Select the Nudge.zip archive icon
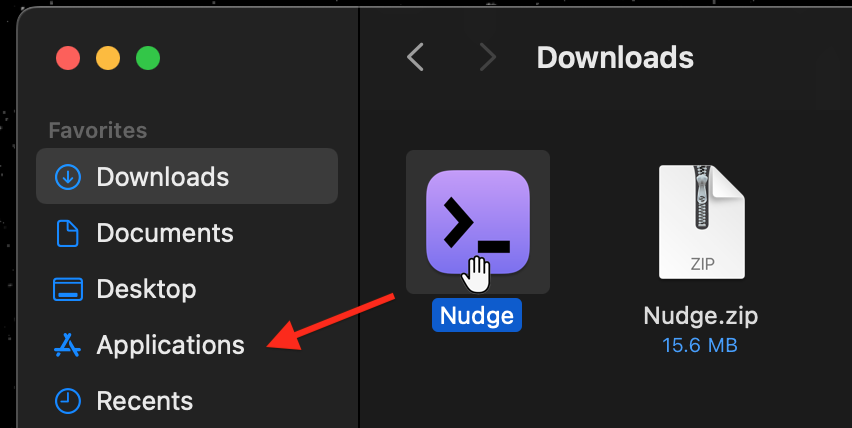 701,222
